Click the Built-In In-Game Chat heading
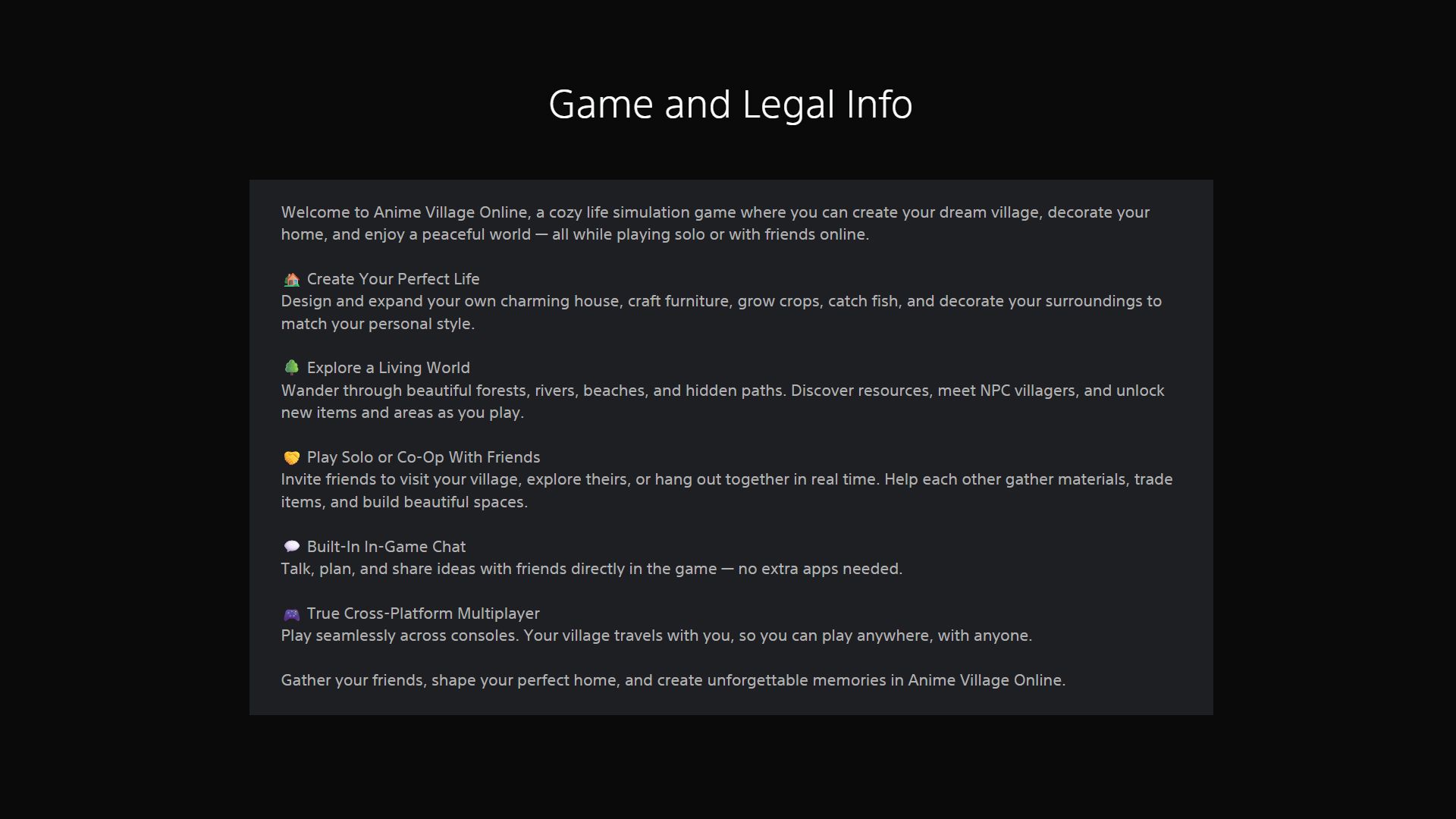Screen dimensions: 1456x819 [386, 547]
